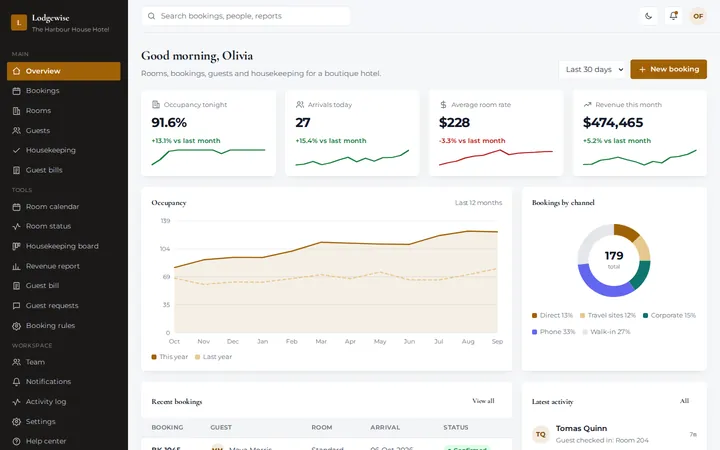This screenshot has width=720, height=450.
Task: Click the -3.3% vs last month text
Action: coord(472,141)
